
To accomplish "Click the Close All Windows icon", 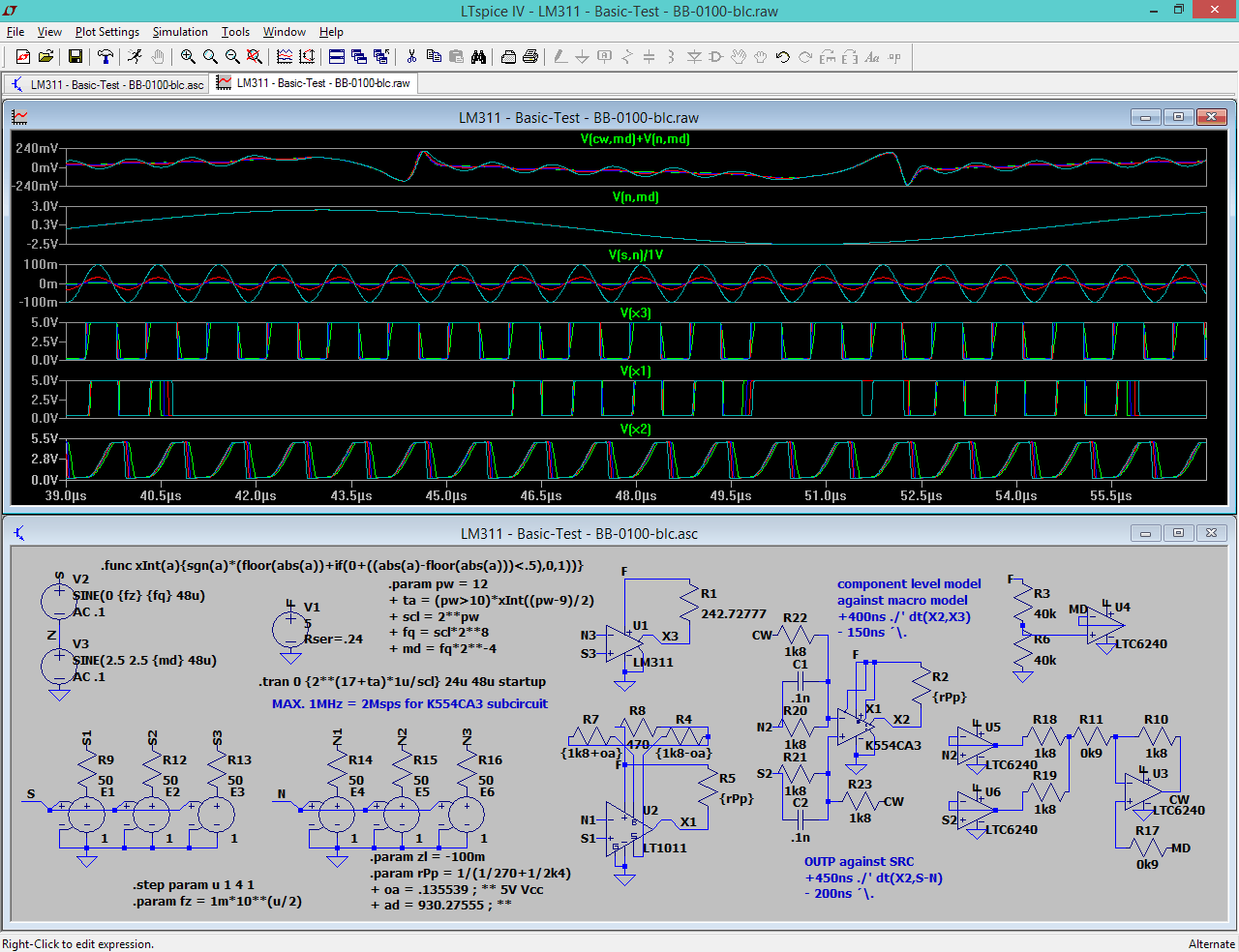I will pos(381,57).
